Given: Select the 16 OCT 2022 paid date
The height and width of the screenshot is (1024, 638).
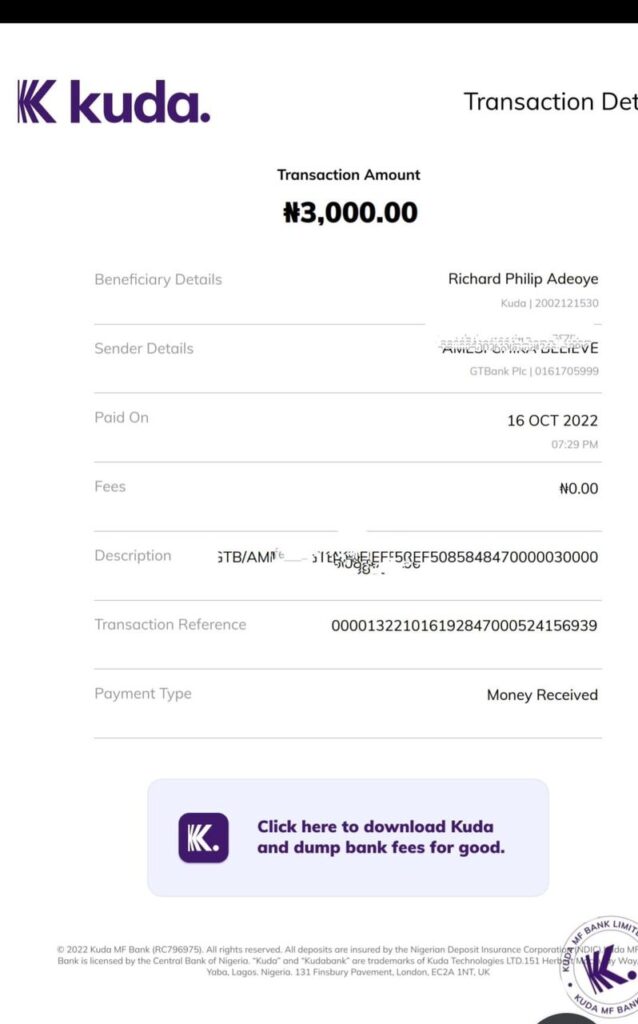Looking at the screenshot, I should point(552,421).
